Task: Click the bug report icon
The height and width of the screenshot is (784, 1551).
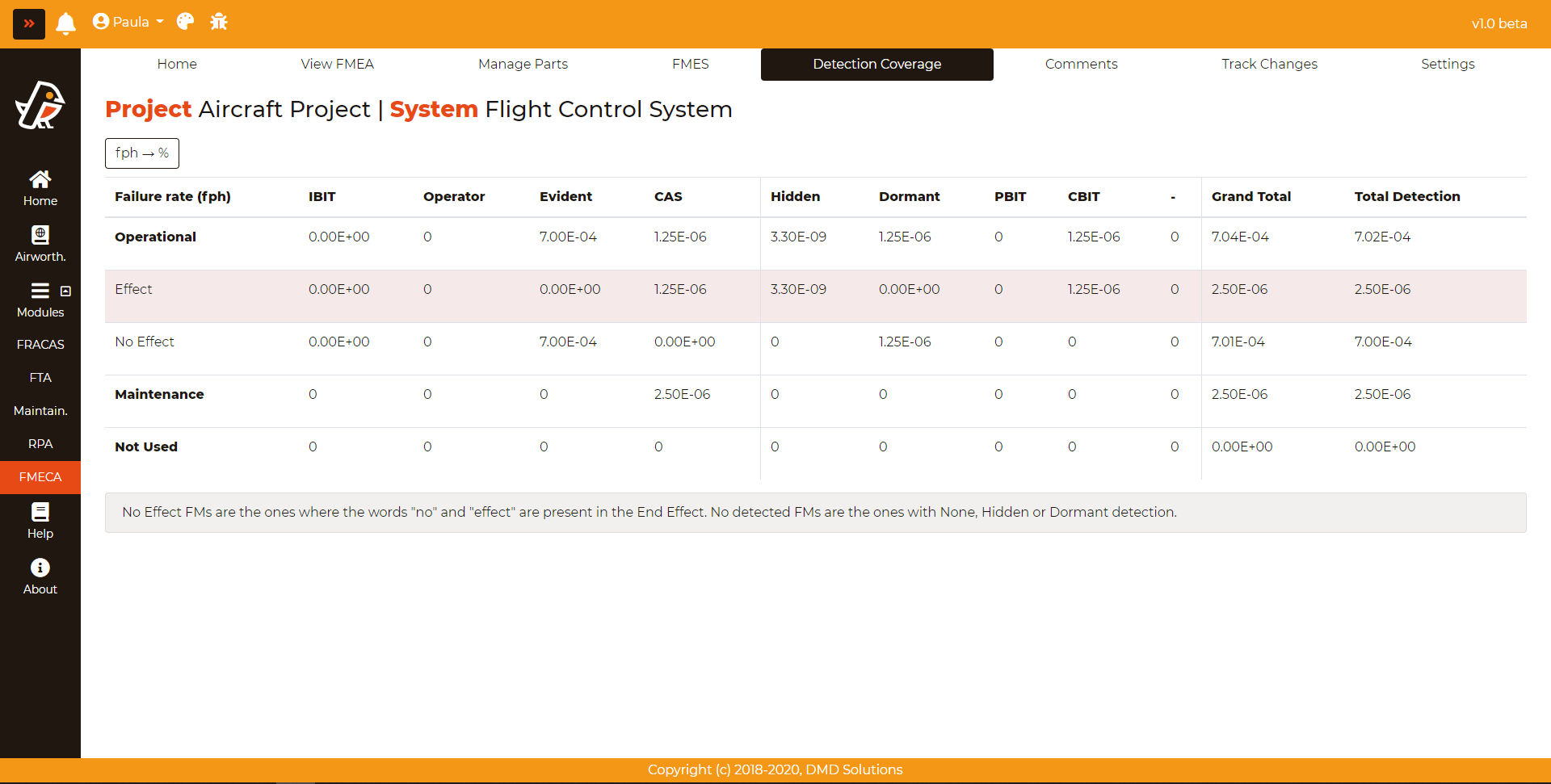Action: pos(219,22)
